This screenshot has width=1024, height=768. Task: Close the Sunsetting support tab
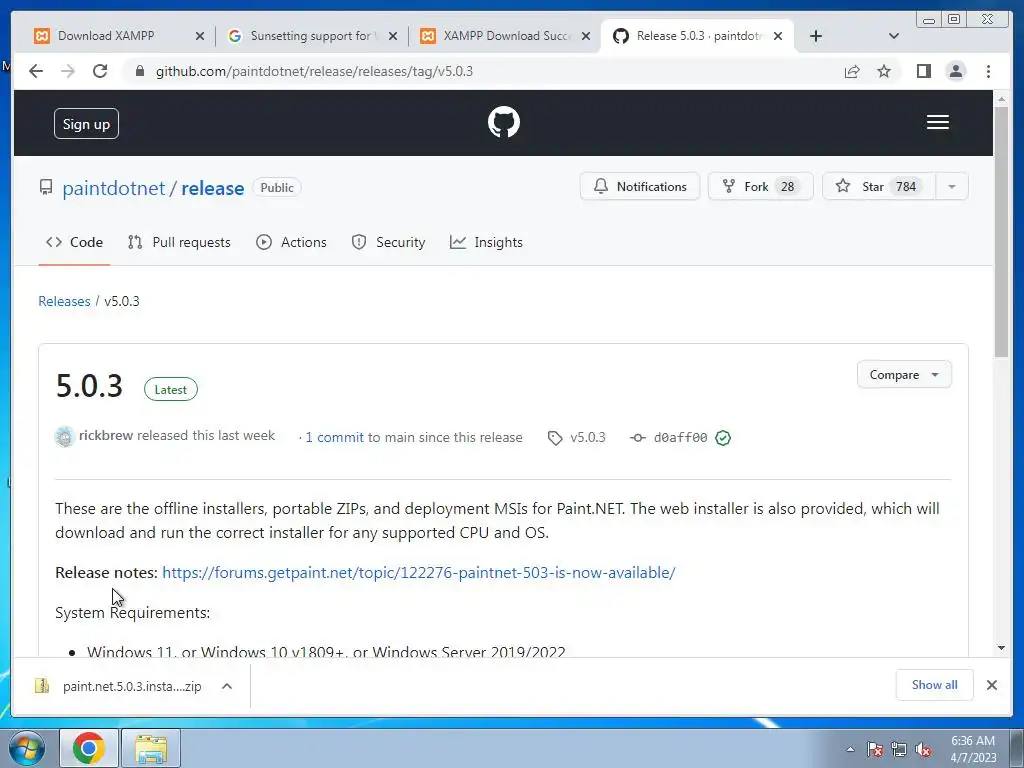click(x=392, y=36)
